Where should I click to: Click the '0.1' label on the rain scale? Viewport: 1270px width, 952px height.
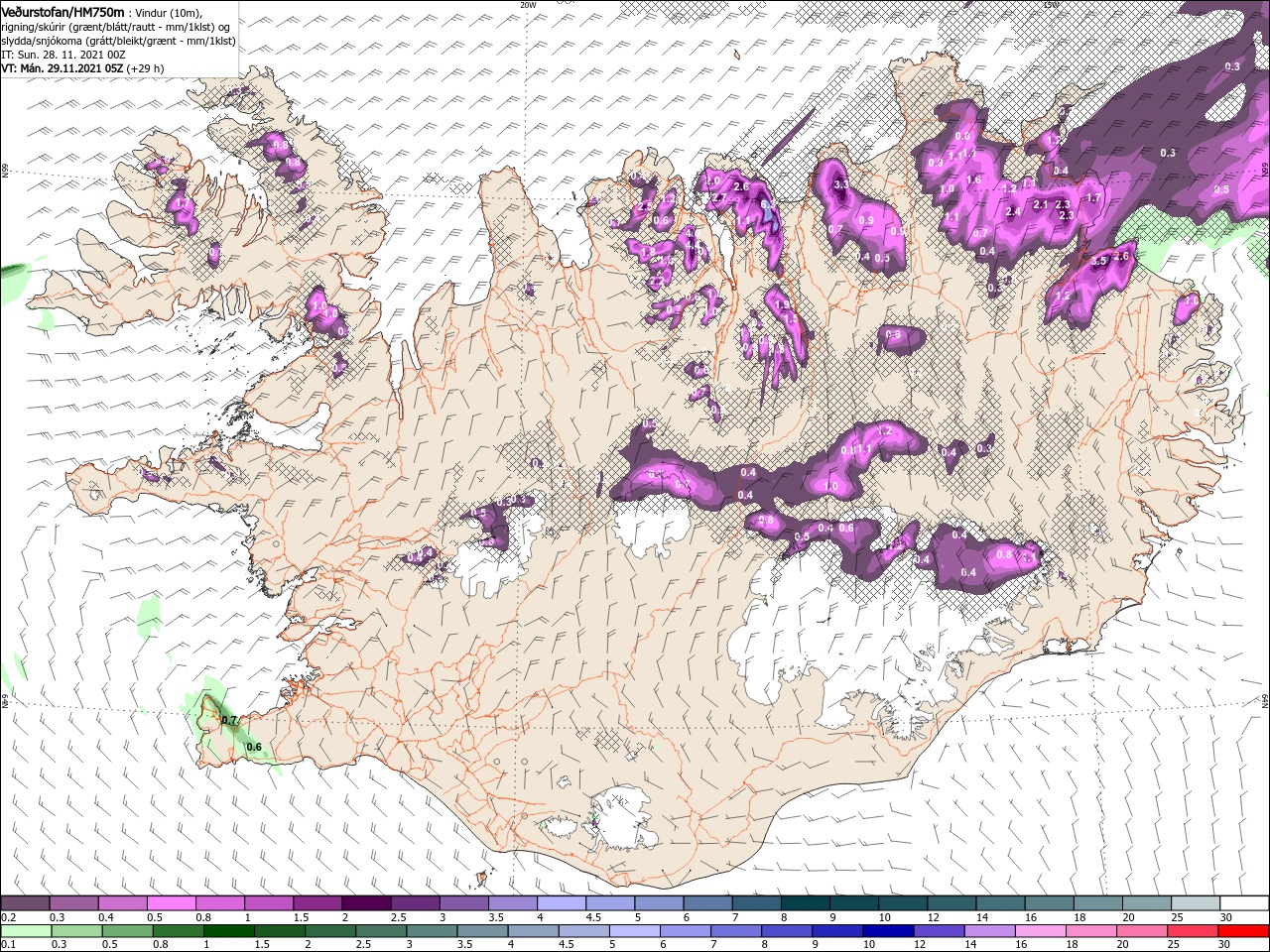tap(8, 945)
